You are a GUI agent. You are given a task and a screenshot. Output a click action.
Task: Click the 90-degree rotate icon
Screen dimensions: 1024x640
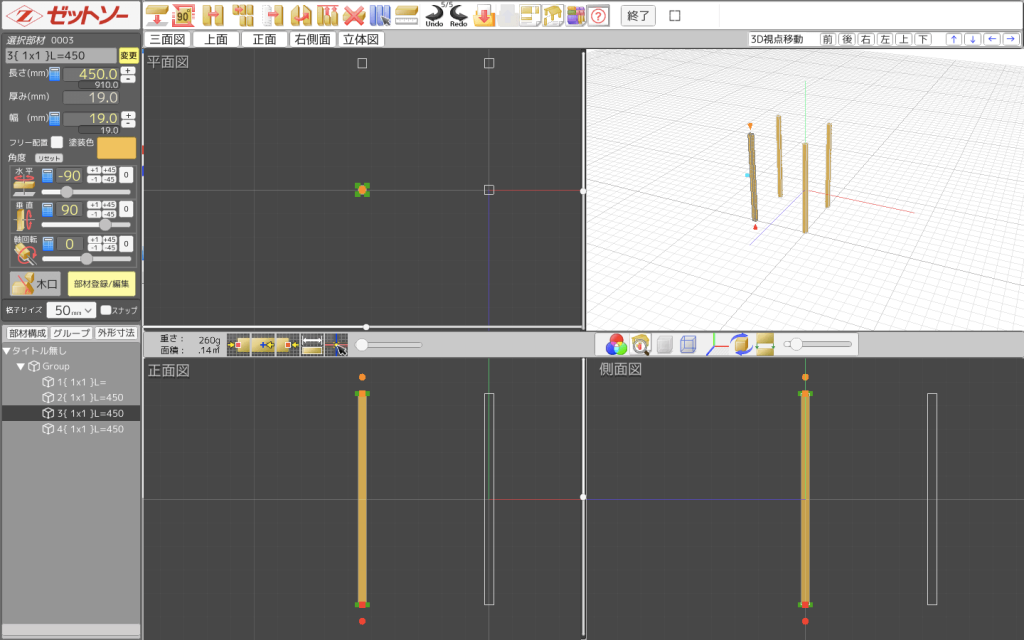click(x=183, y=15)
